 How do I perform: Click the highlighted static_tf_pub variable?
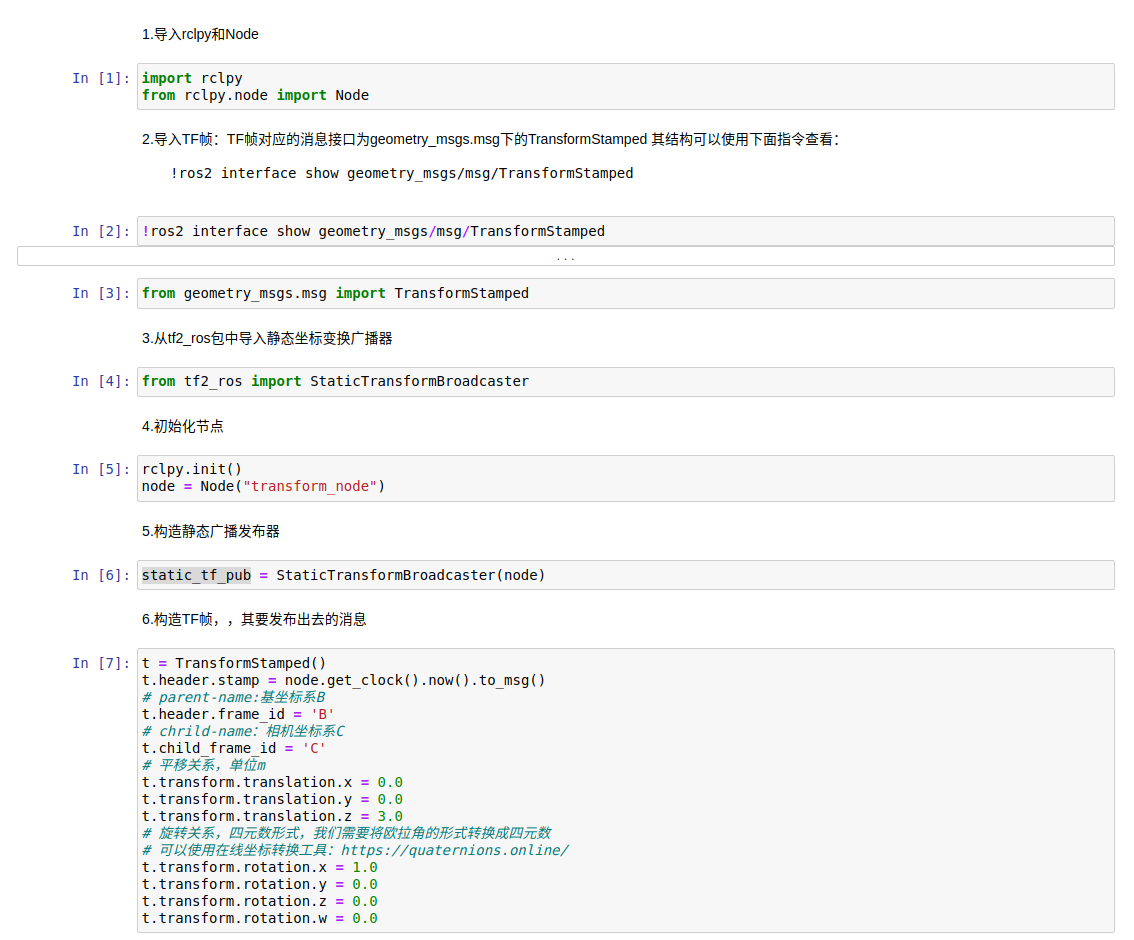click(196, 575)
